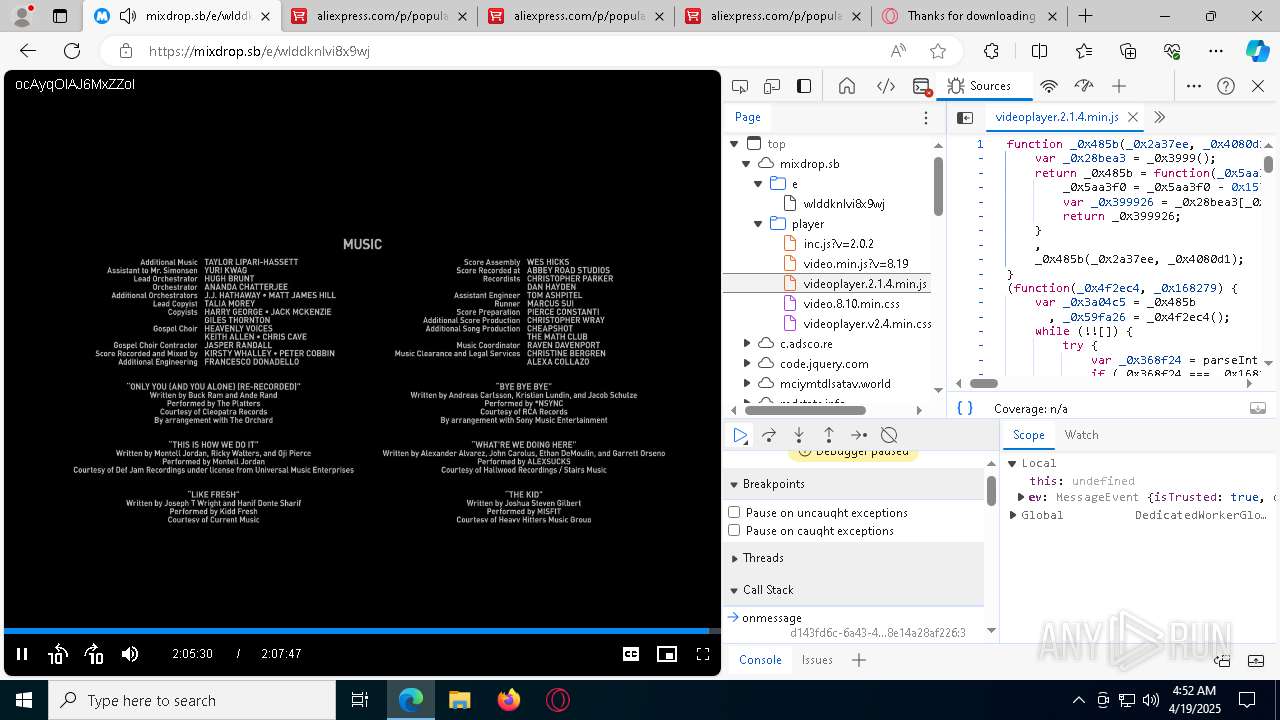Toggle closed captions in video player
The image size is (1280, 720).
coord(631,654)
